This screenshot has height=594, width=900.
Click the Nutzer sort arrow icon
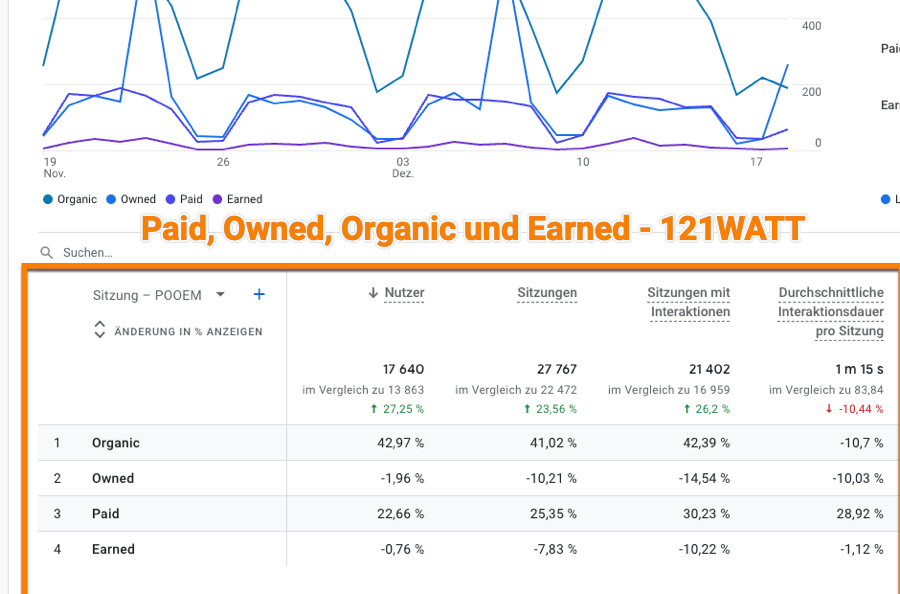[373, 293]
